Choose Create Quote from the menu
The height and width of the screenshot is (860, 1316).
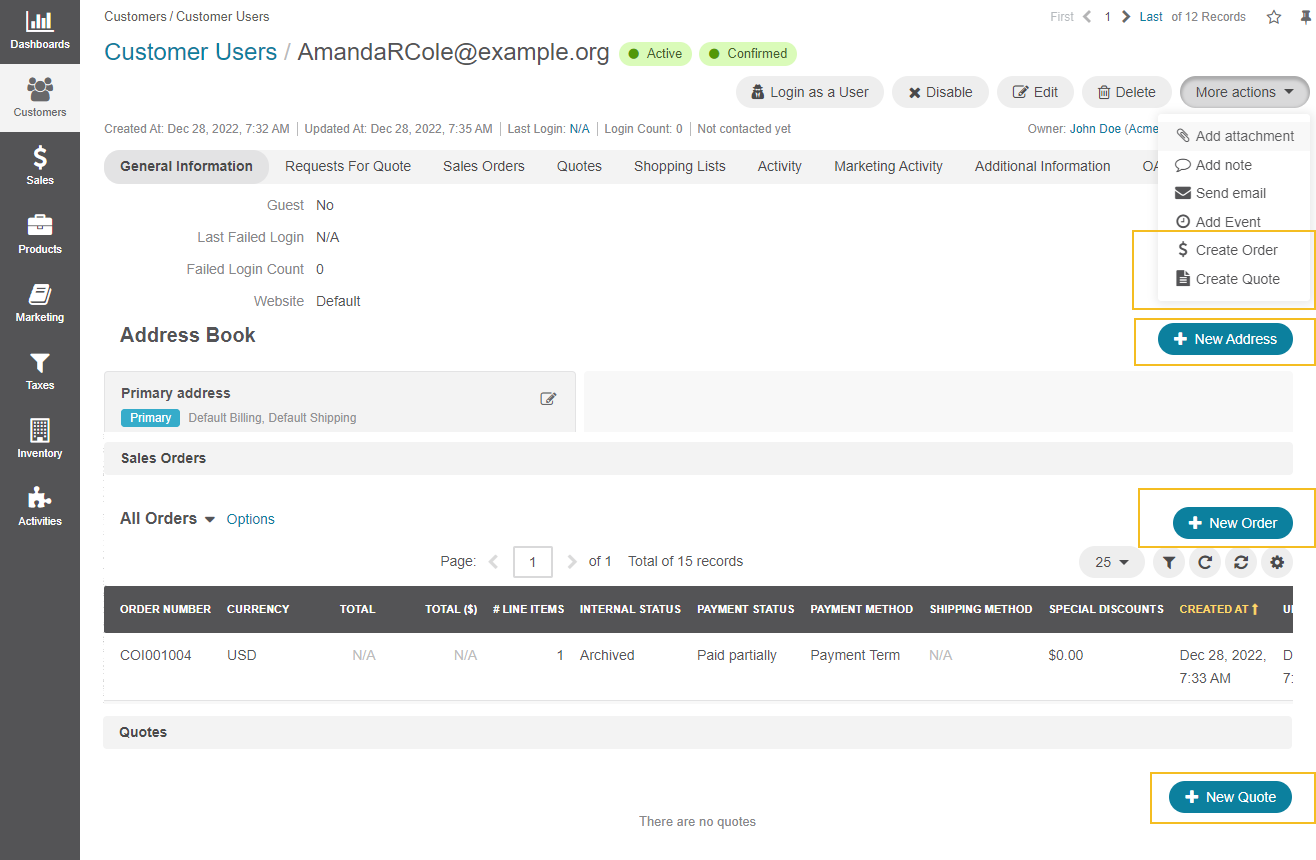(x=1234, y=279)
